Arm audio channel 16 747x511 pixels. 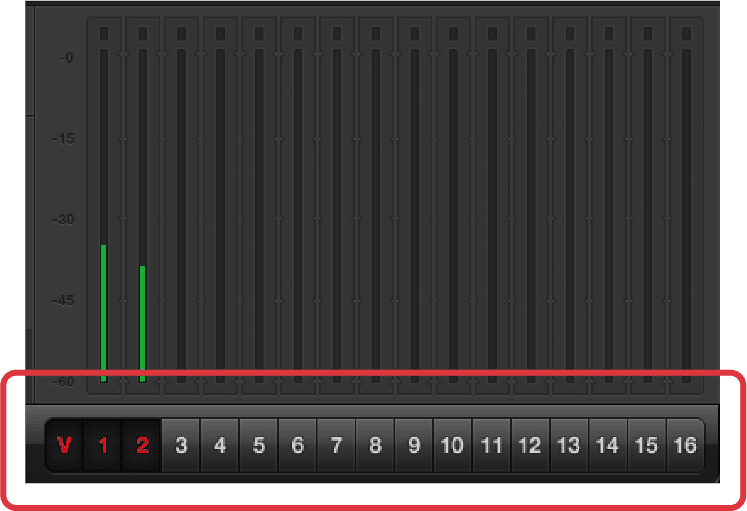click(685, 445)
